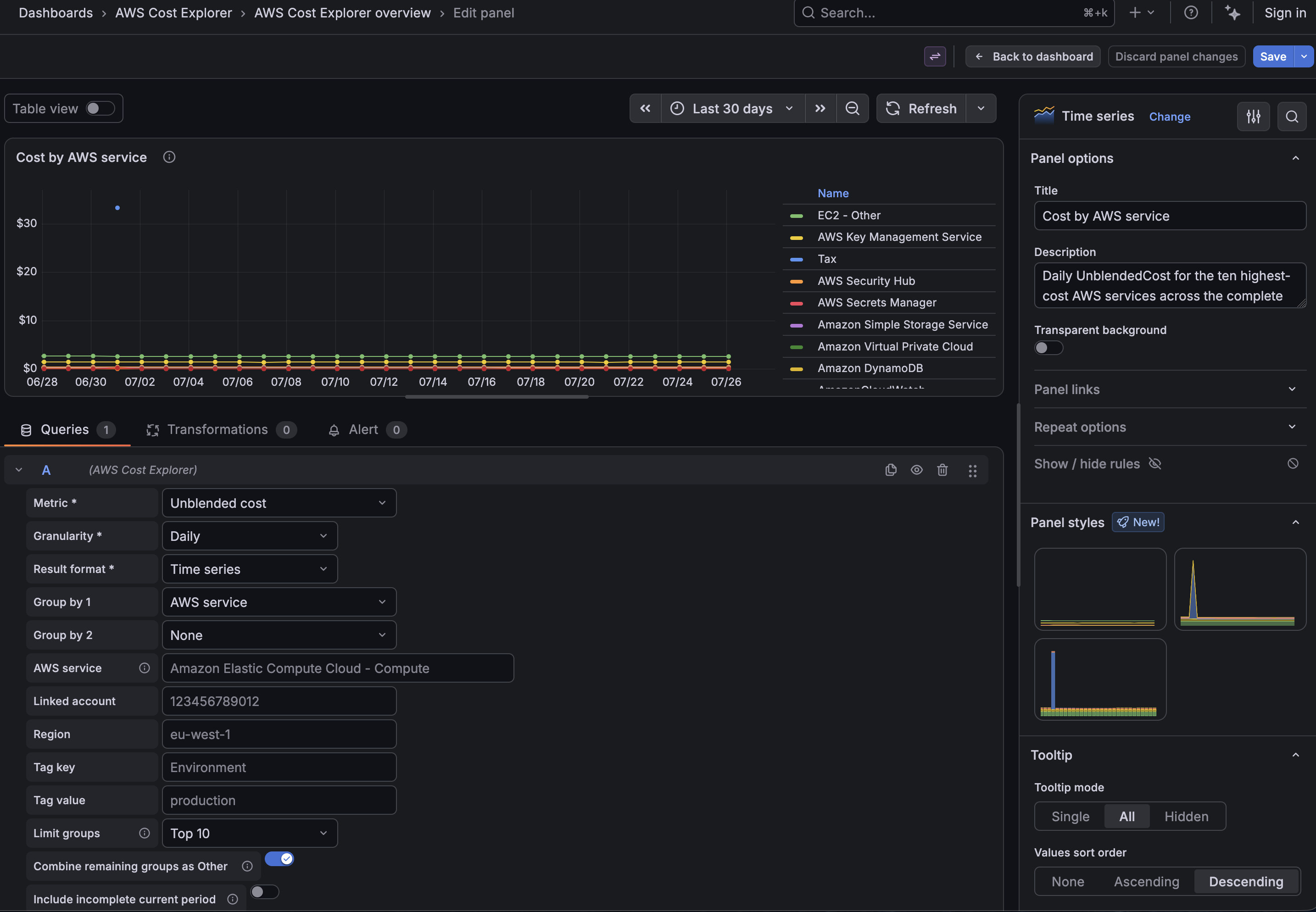Open panel options sliders icon
Viewport: 1316px width, 912px height.
1253,117
